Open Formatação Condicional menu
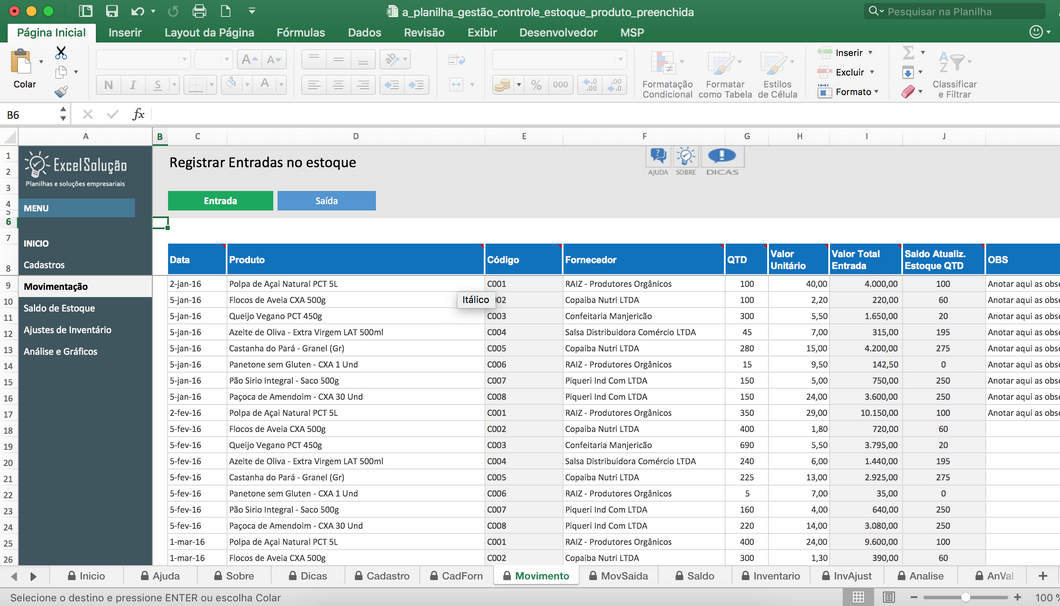 pyautogui.click(x=667, y=74)
